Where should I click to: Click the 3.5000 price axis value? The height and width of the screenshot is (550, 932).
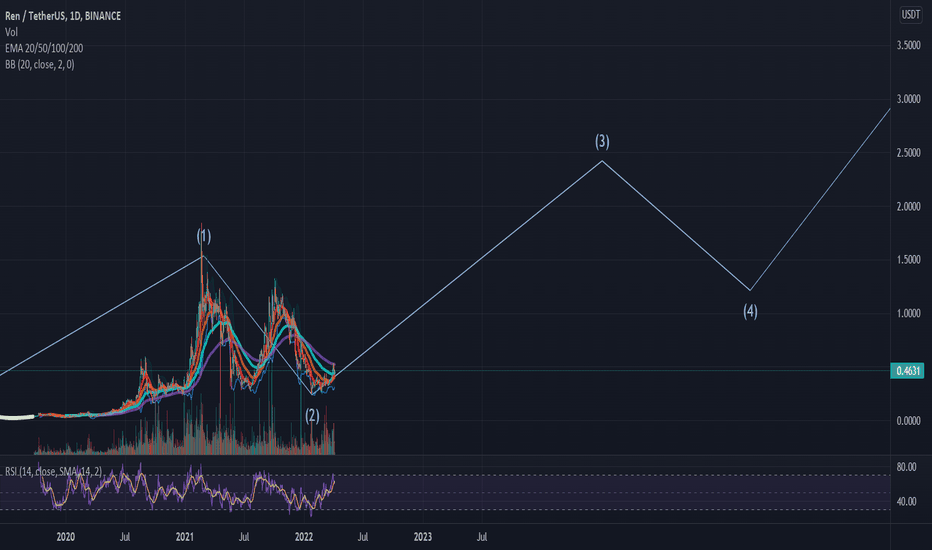tap(908, 45)
